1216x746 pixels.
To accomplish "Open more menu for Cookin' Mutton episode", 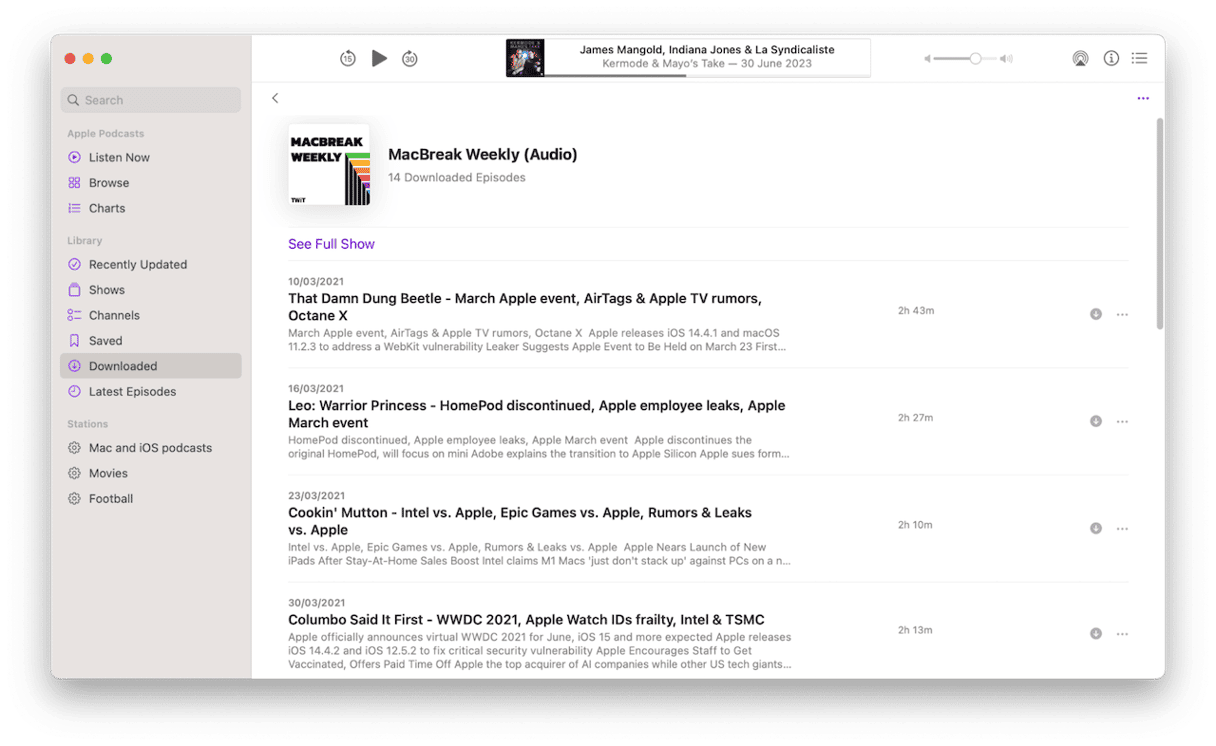I will 1122,528.
